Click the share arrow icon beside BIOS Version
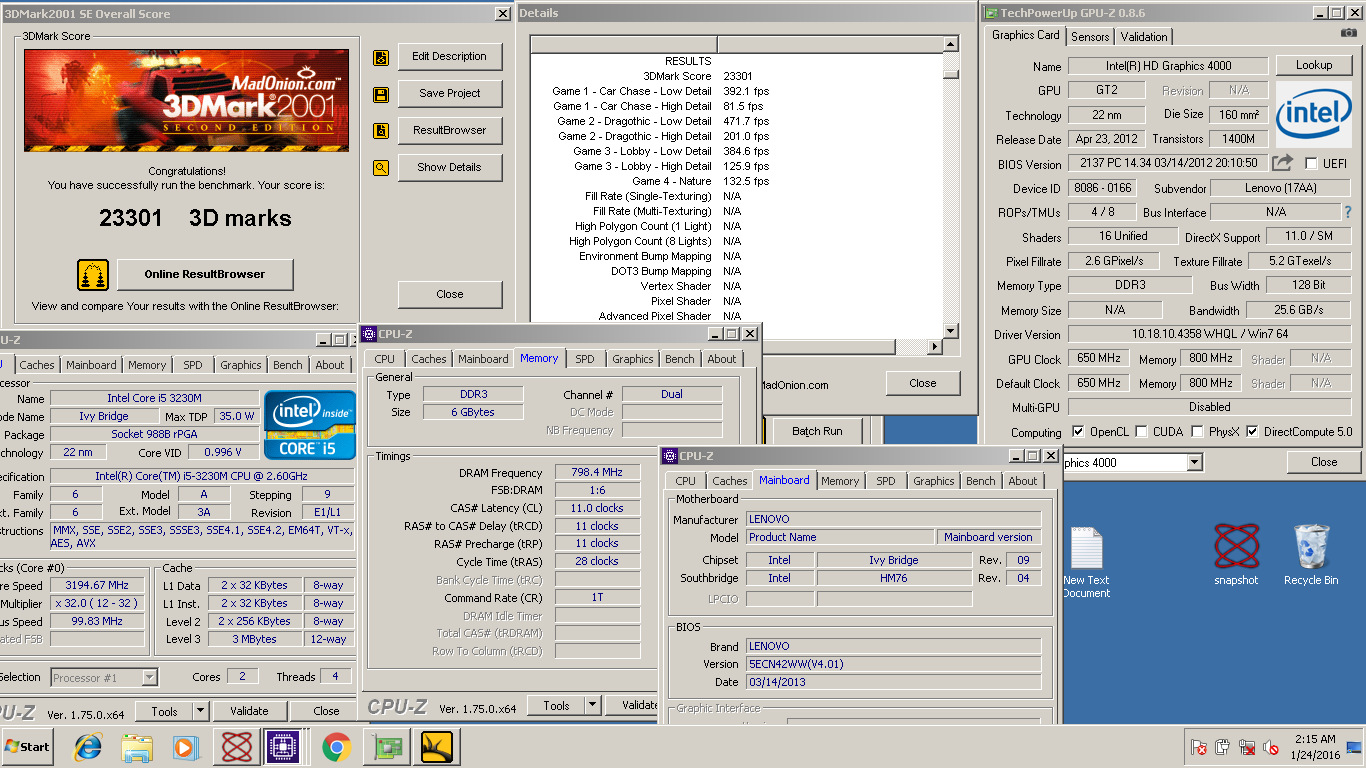 1282,162
